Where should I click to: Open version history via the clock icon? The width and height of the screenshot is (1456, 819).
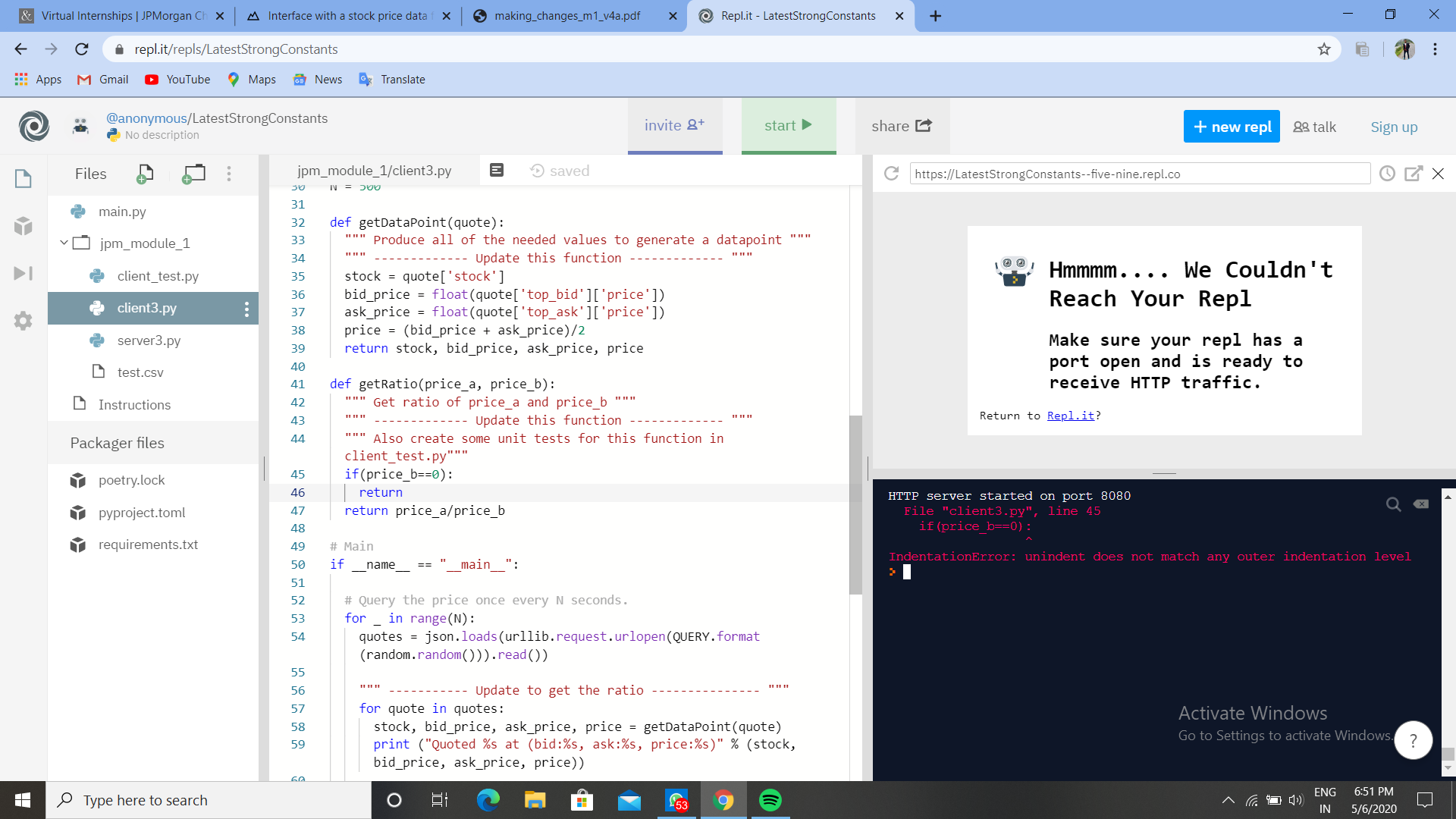[x=1387, y=173]
